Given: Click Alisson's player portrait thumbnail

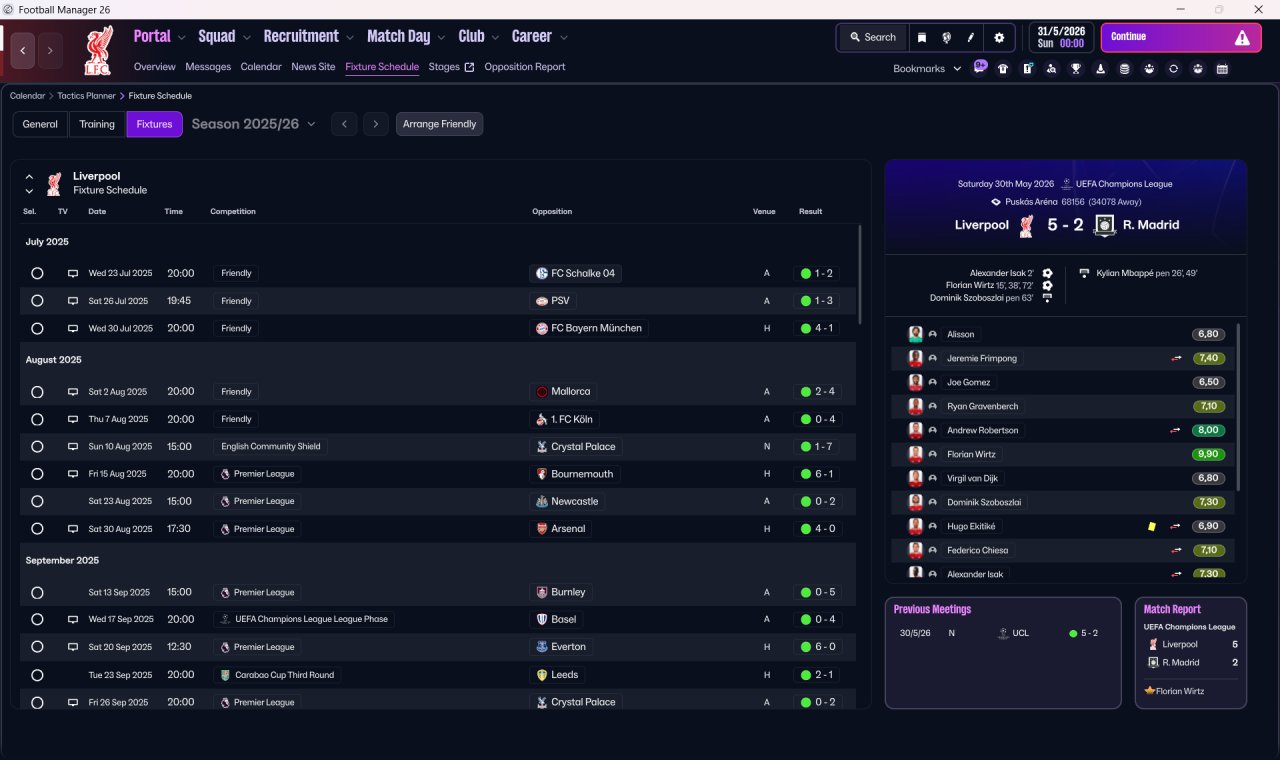Looking at the screenshot, I should click(915, 334).
